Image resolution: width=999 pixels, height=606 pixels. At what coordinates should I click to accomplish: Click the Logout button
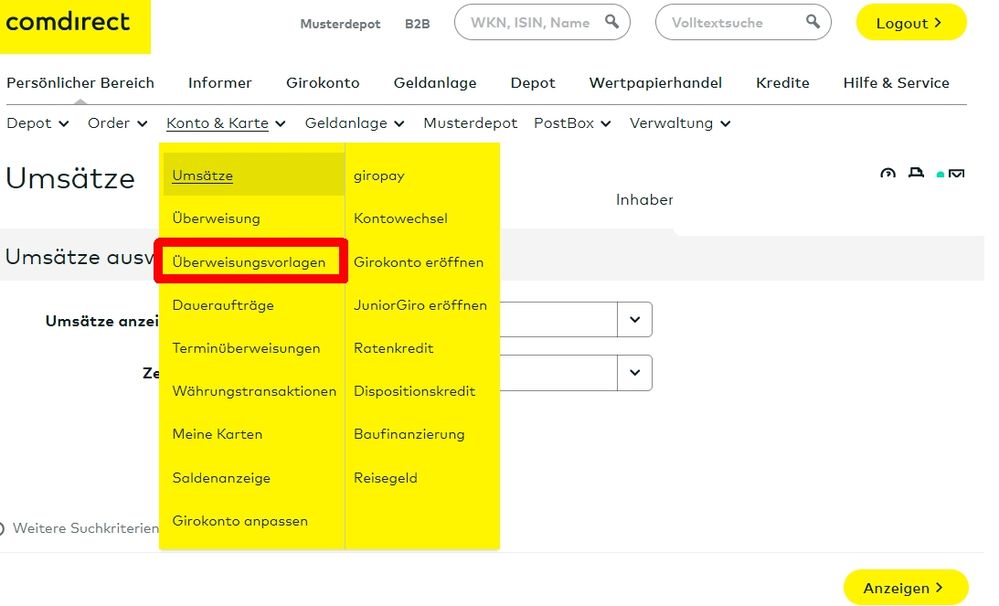tap(909, 22)
